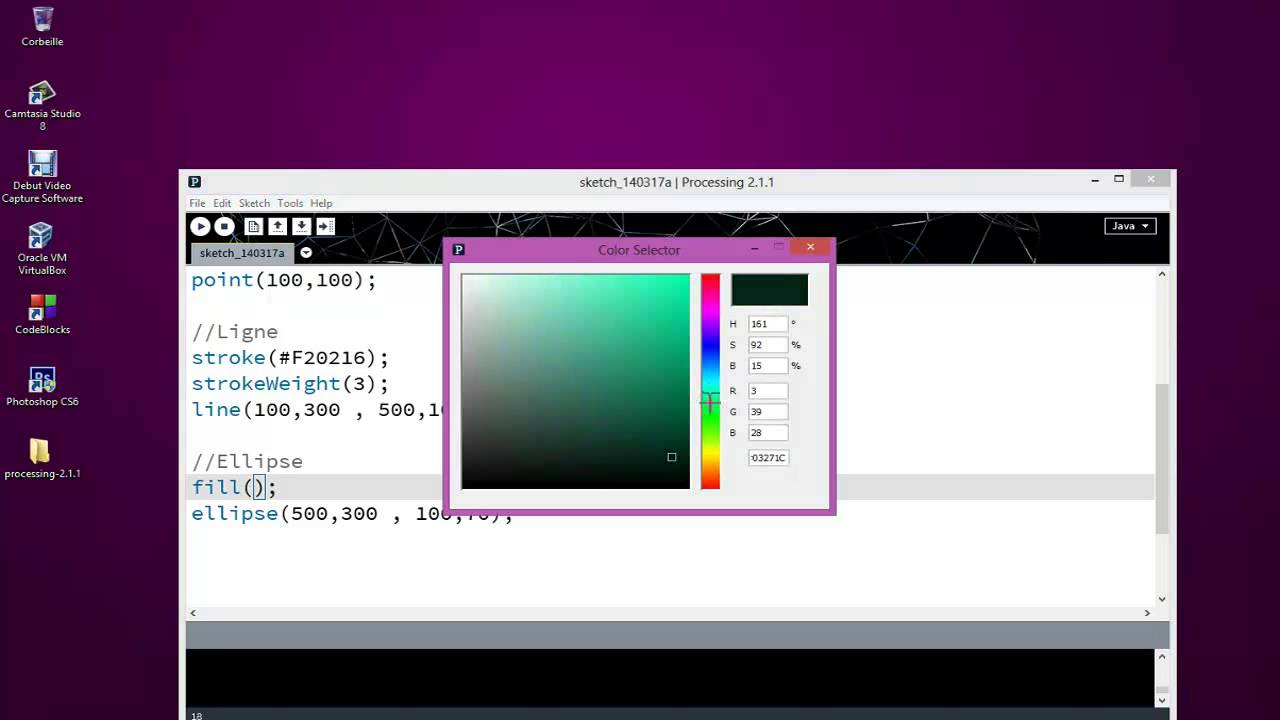The width and height of the screenshot is (1280, 720).
Task: Open the Edit menu
Action: [x=222, y=203]
